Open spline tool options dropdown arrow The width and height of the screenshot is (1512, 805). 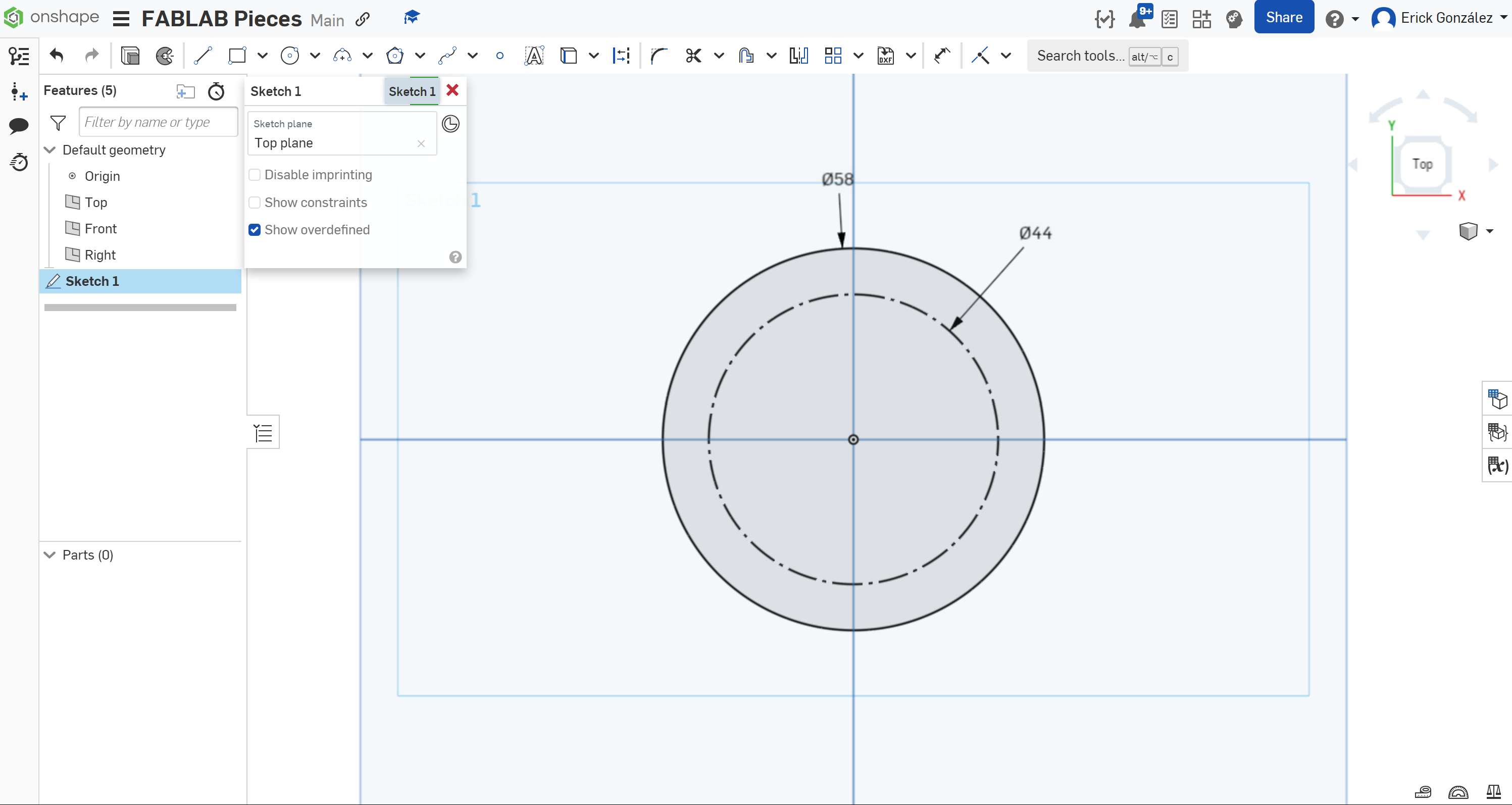473,56
